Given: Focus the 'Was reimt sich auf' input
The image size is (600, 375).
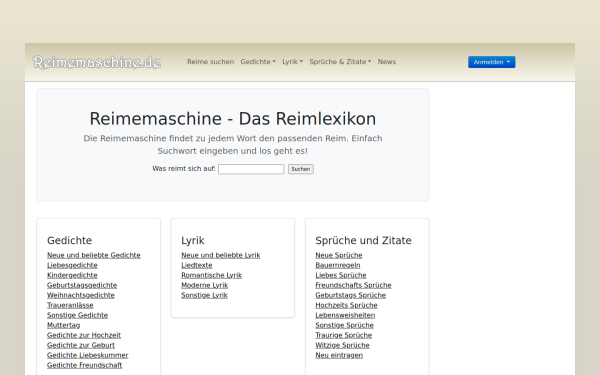Looking at the screenshot, I should coord(251,169).
